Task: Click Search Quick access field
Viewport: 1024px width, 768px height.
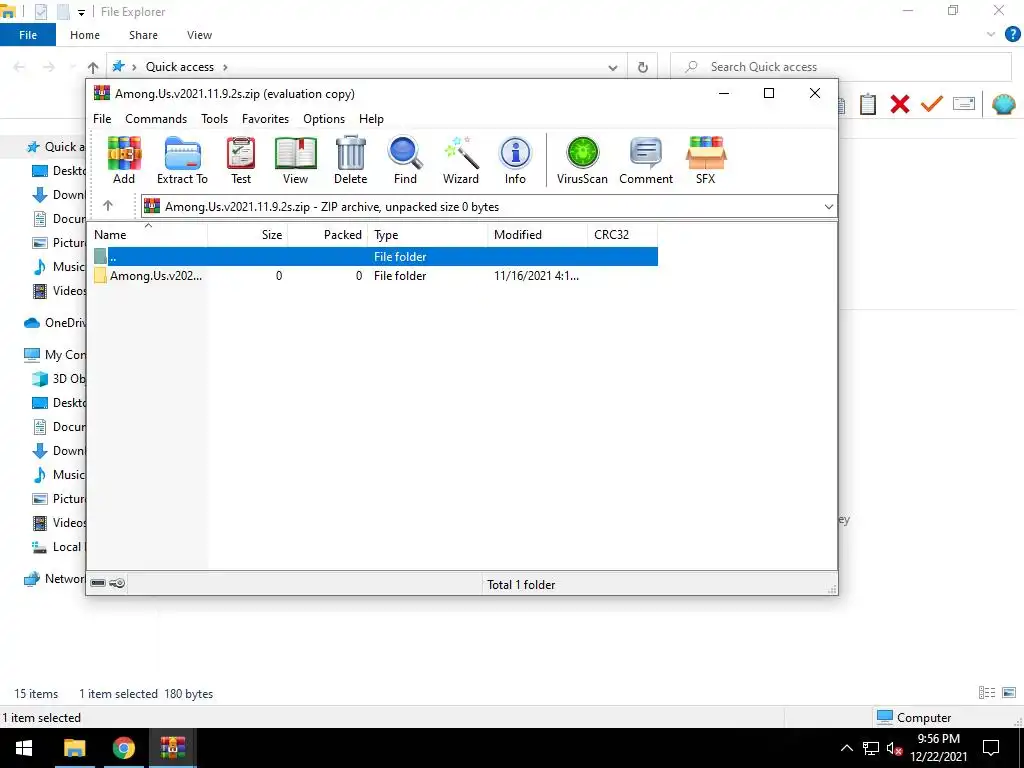Action: (x=840, y=67)
